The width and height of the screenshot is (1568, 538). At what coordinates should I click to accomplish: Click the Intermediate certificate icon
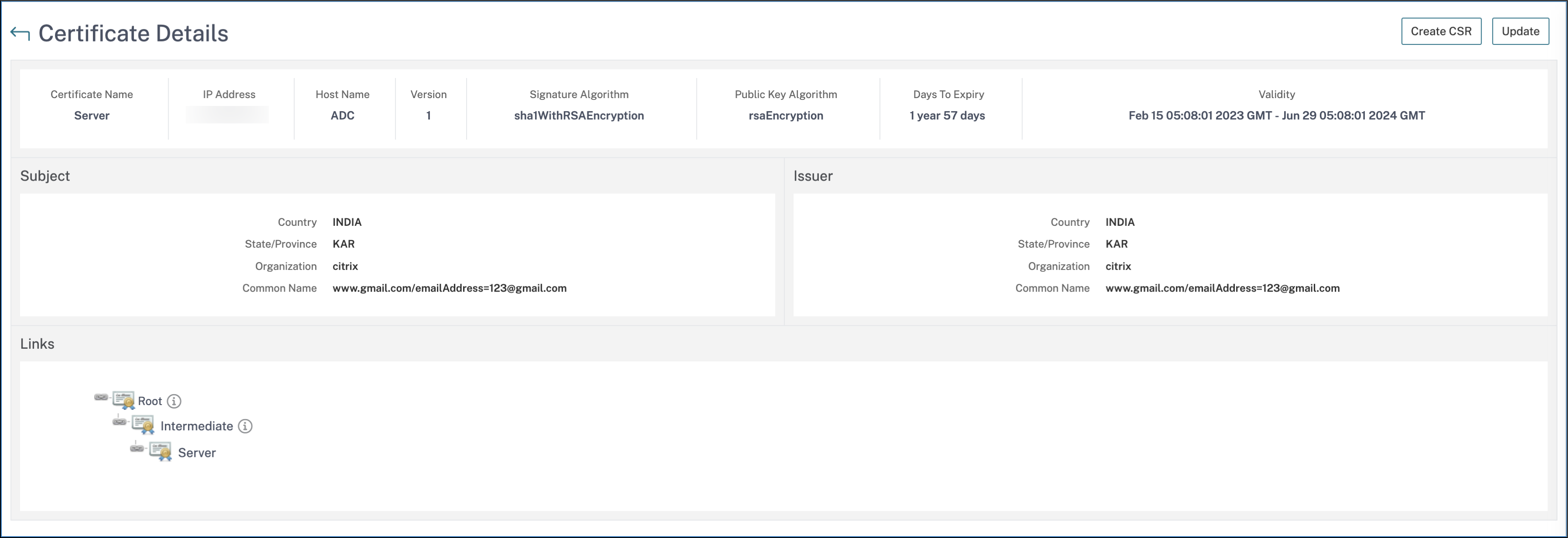(x=143, y=424)
